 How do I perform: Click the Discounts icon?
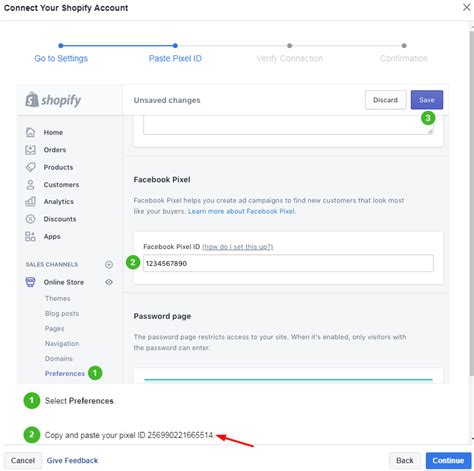coord(30,219)
